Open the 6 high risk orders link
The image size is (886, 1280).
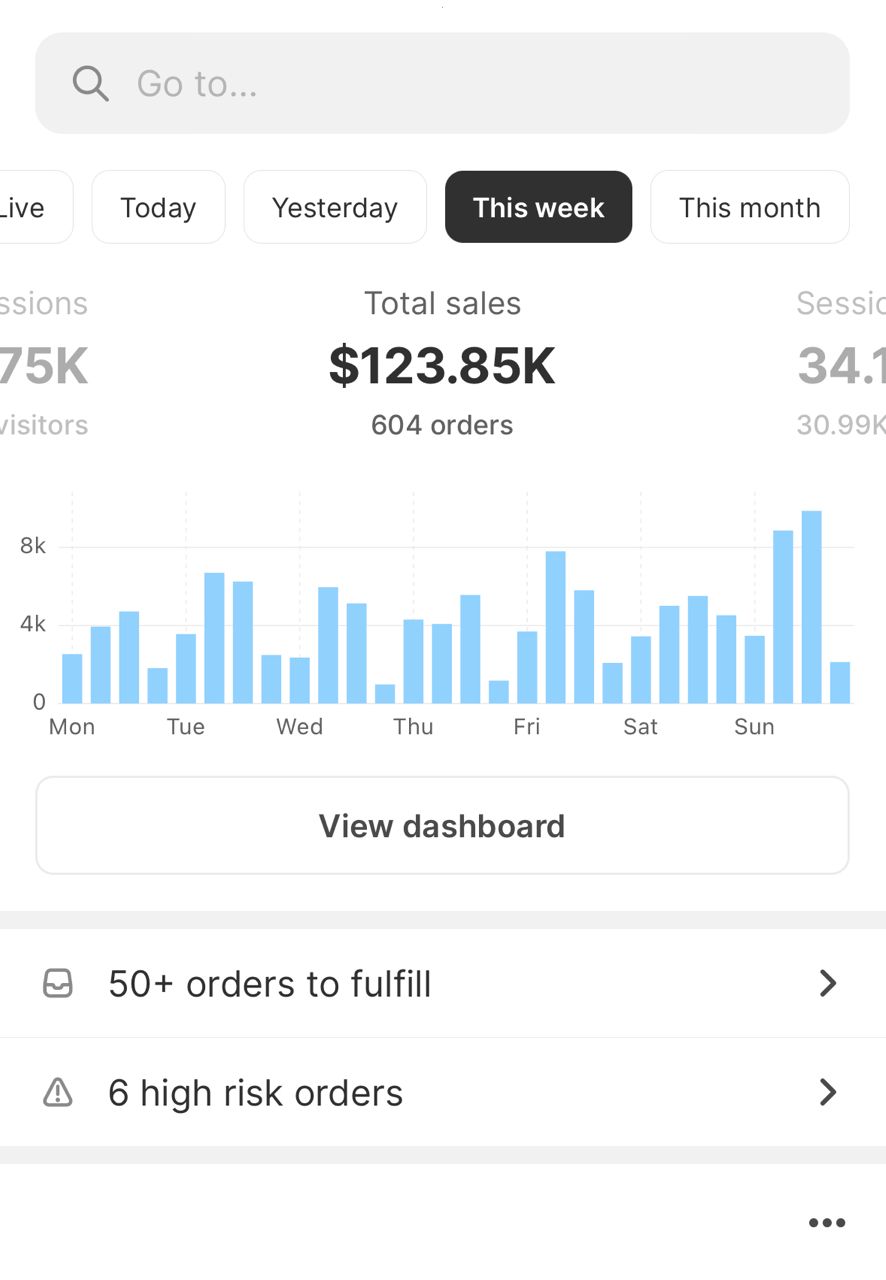(x=256, y=1093)
